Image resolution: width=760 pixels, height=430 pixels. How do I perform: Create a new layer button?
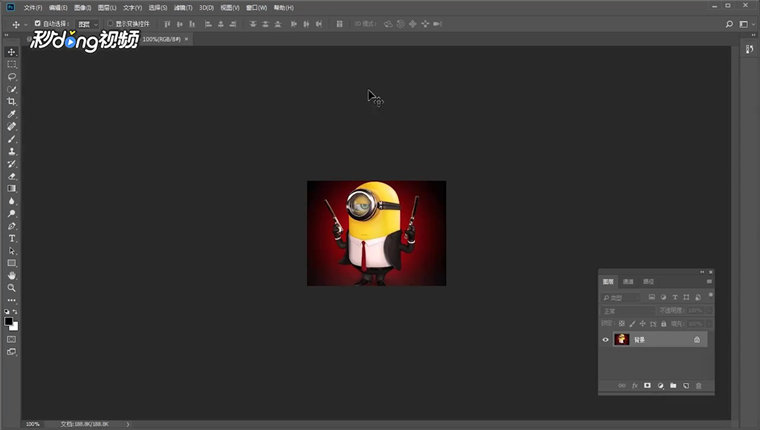pyautogui.click(x=686, y=386)
